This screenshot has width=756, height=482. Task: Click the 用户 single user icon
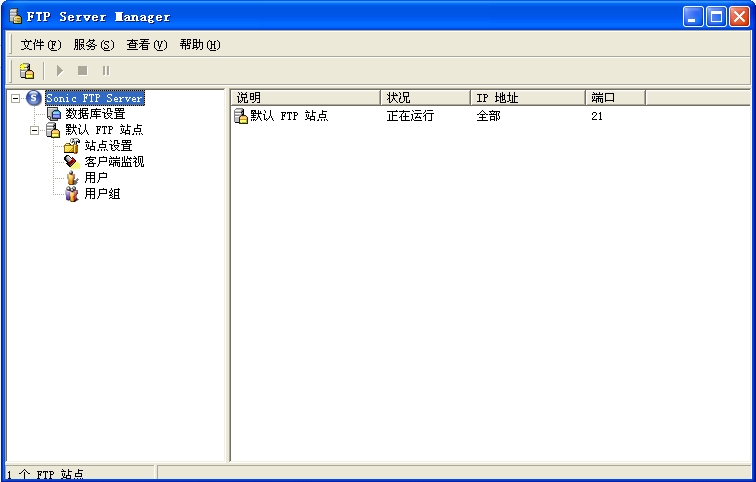click(x=72, y=177)
